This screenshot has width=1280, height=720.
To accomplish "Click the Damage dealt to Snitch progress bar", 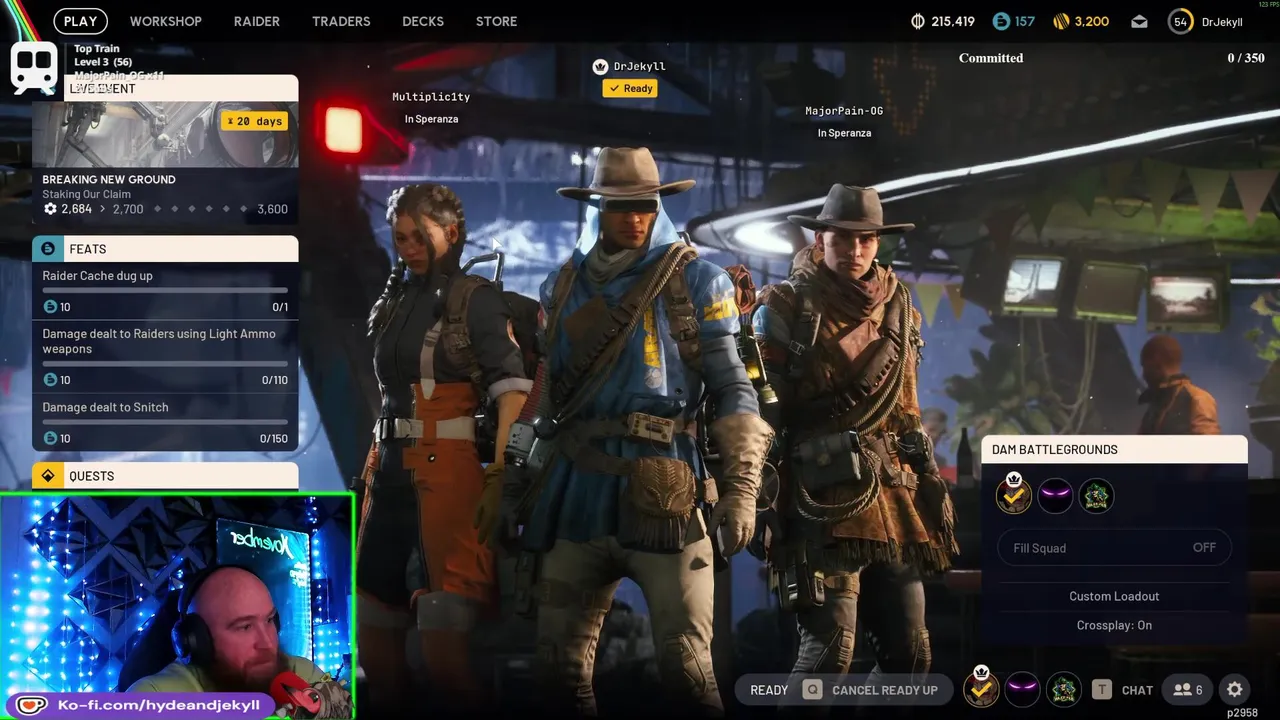I will [x=165, y=422].
